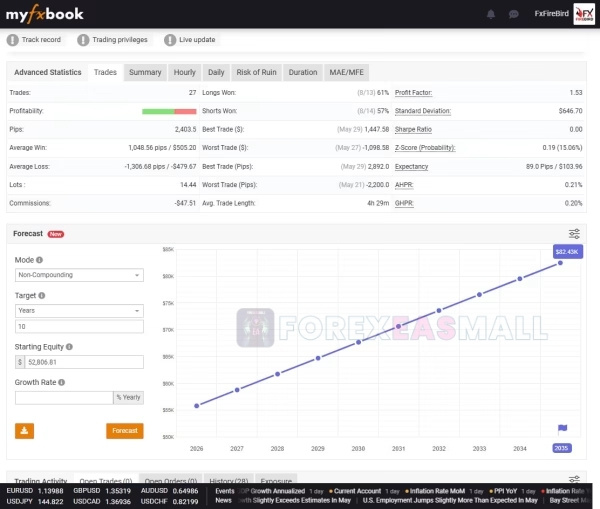
Task: Open the messages chat bubble icon
Action: click(x=514, y=14)
